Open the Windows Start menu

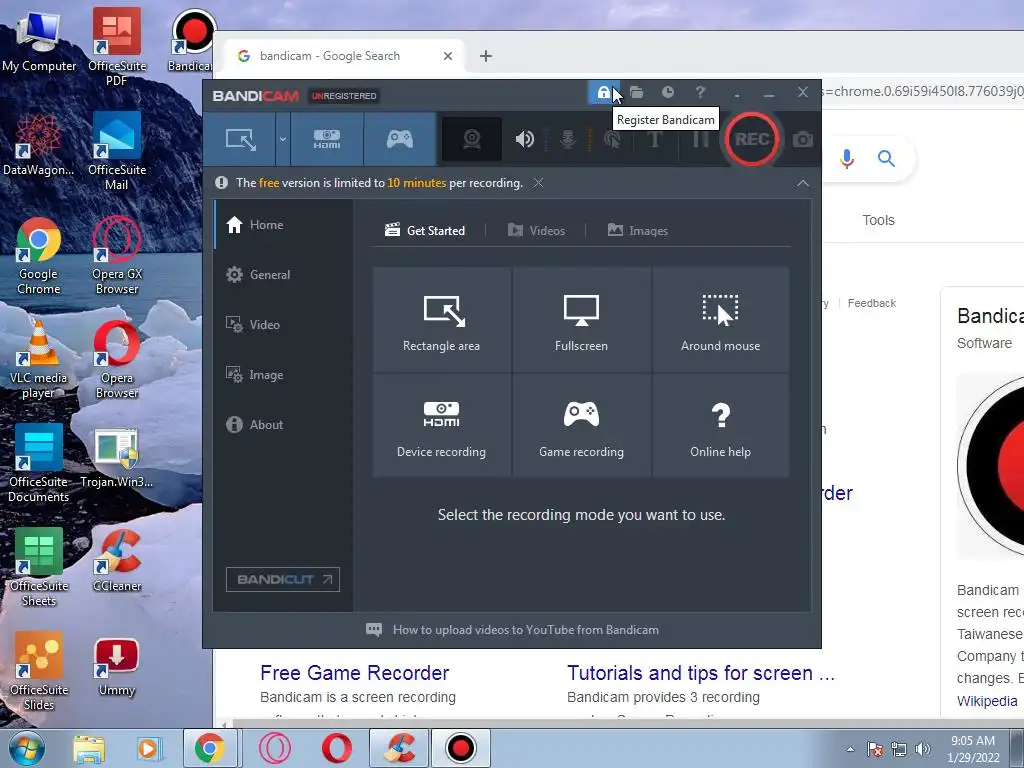pos(25,748)
